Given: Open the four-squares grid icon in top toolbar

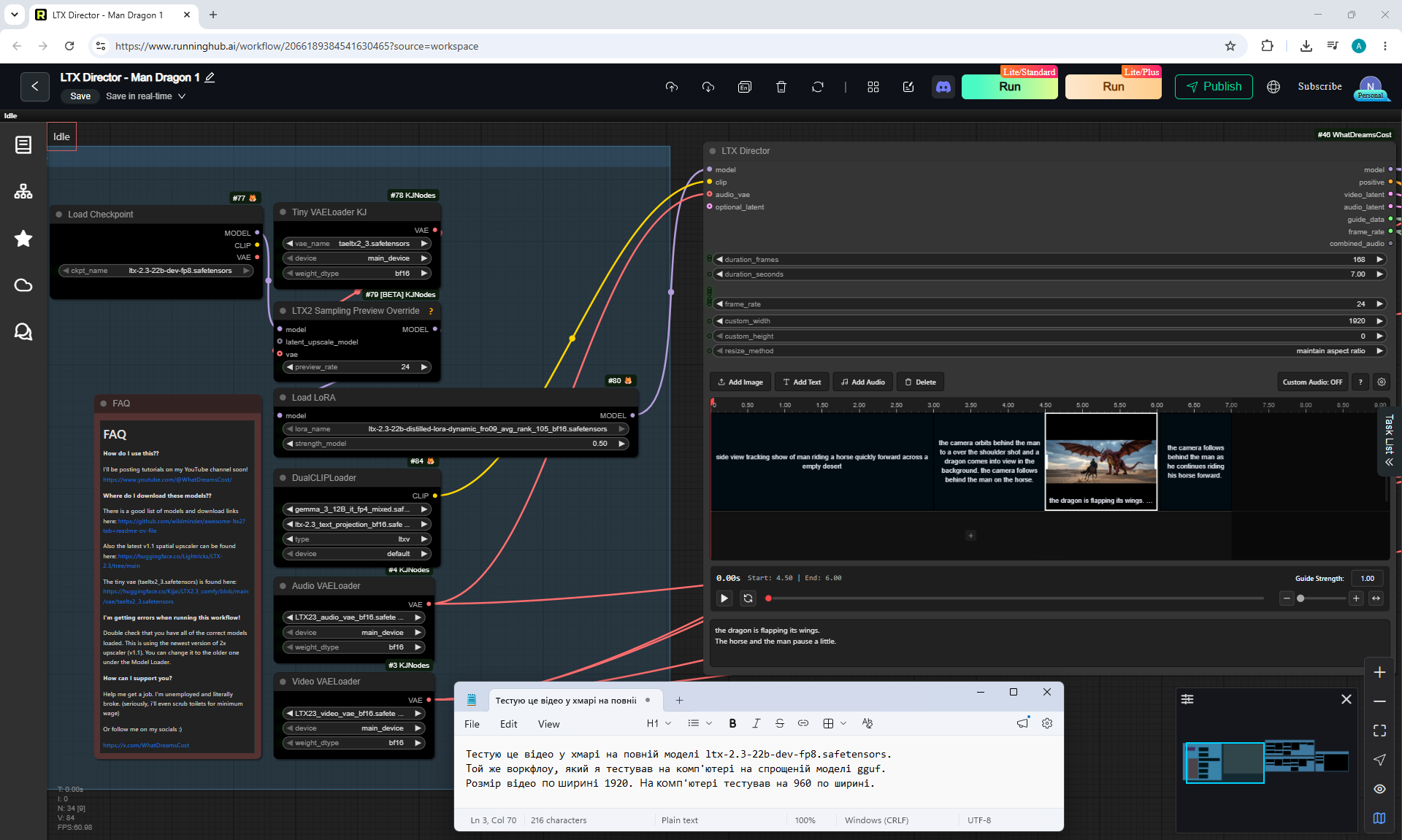Looking at the screenshot, I should (x=873, y=87).
